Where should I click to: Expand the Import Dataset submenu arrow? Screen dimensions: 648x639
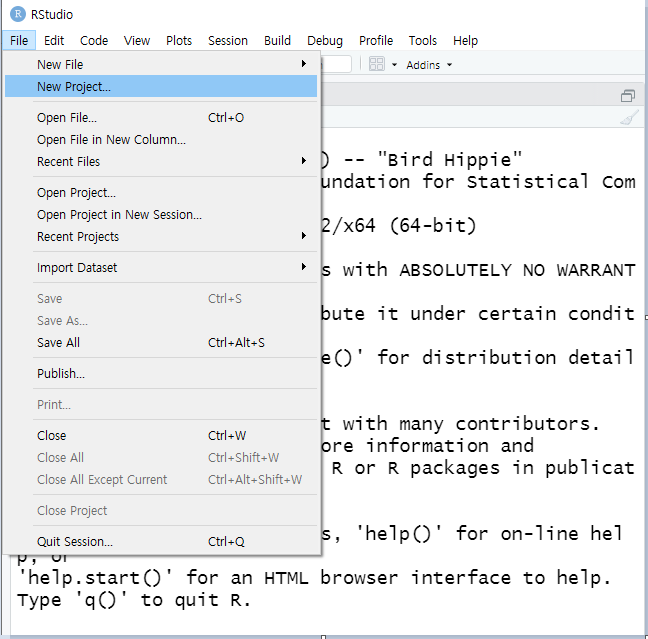pyautogui.click(x=304, y=267)
